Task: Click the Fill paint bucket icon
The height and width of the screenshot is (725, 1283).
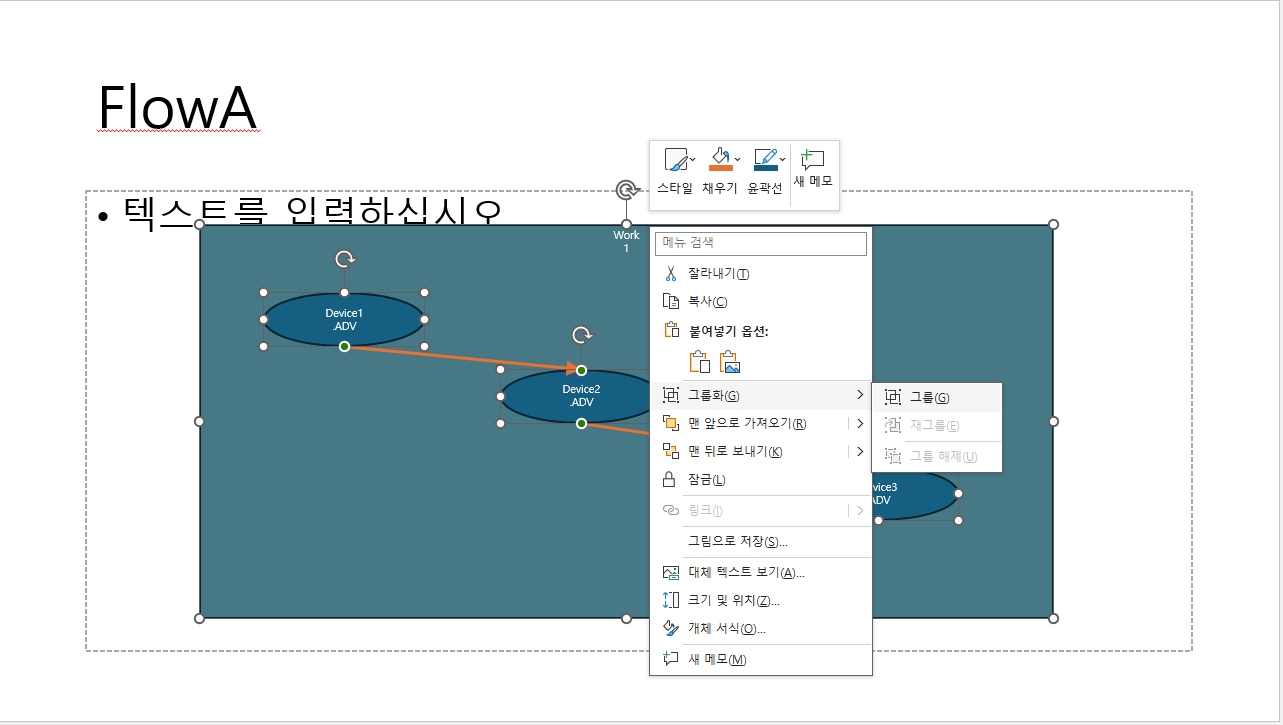Action: tap(719, 160)
